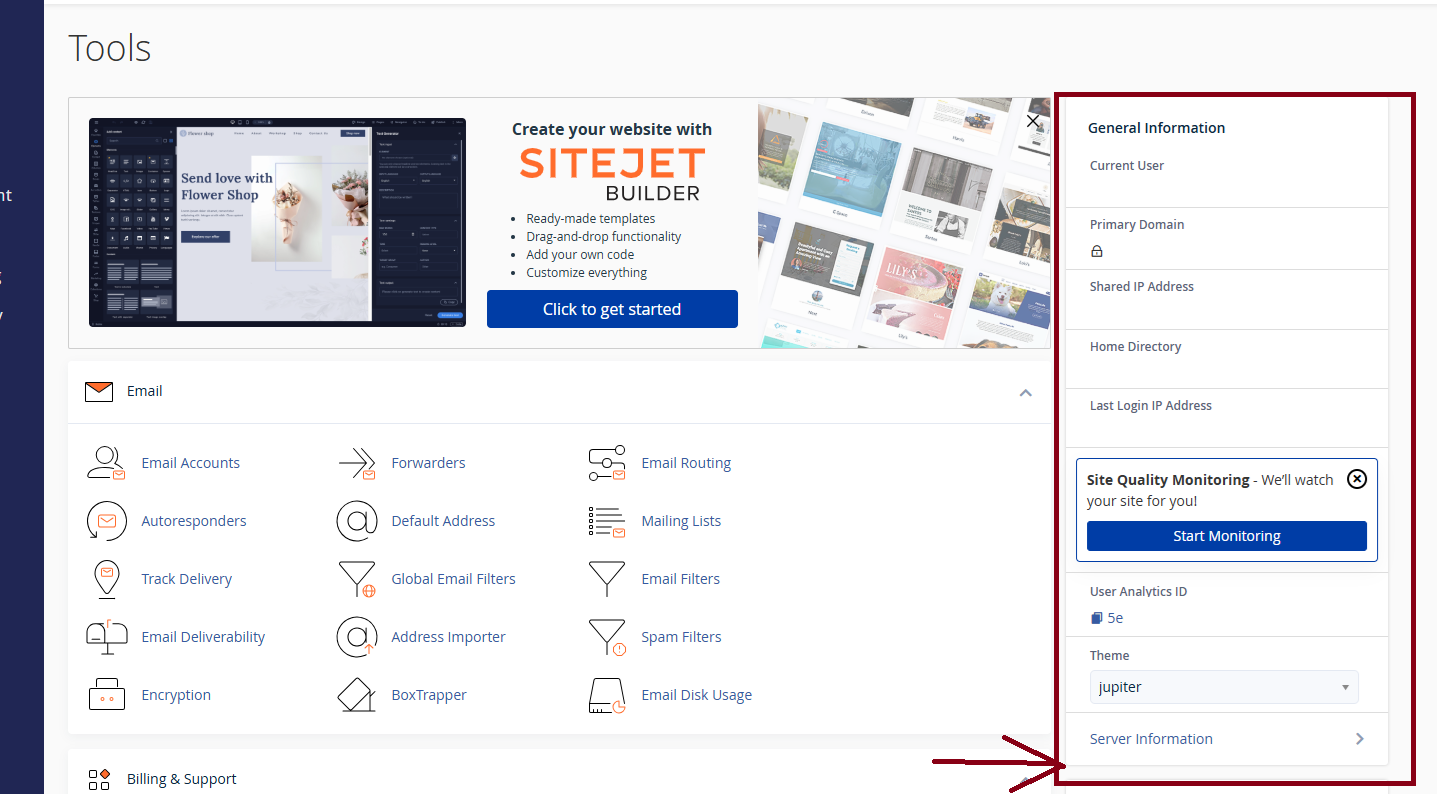Click the Address Importer icon

356,637
